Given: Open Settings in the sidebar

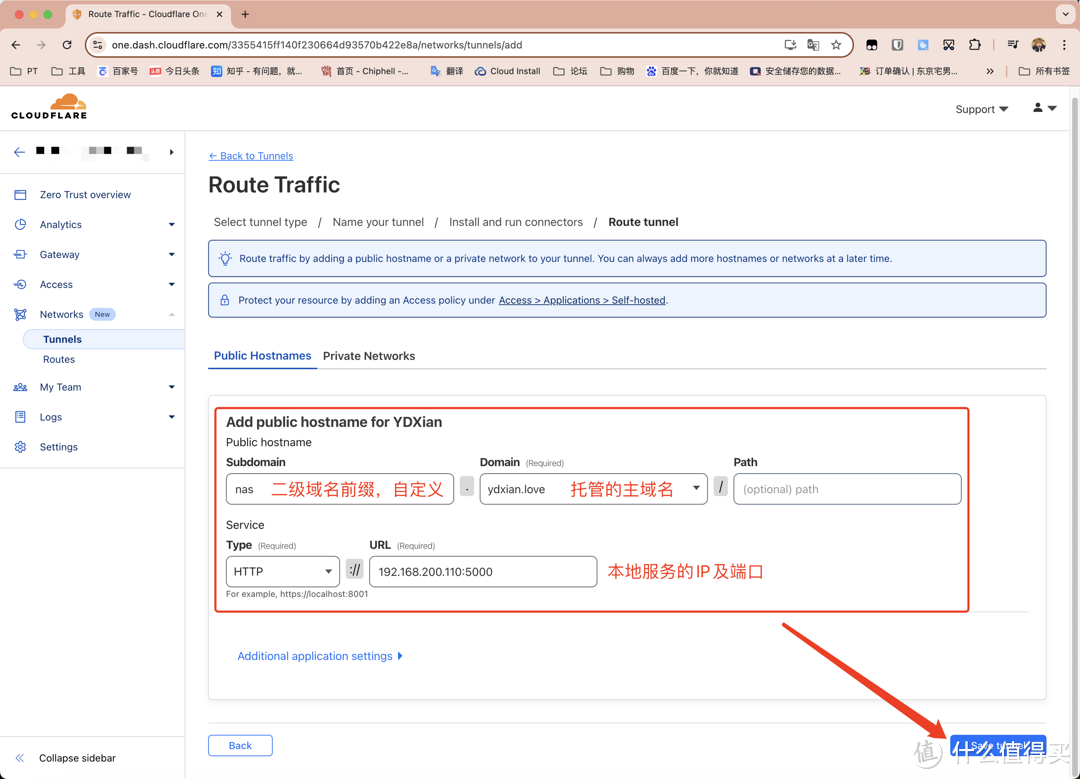Looking at the screenshot, I should click(59, 447).
